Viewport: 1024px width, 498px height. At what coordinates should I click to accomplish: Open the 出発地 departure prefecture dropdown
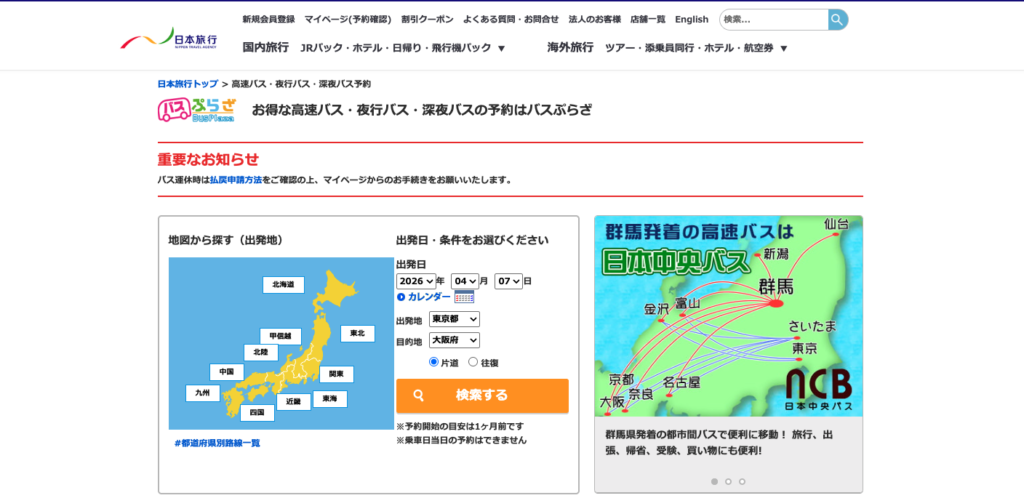[x=454, y=319]
